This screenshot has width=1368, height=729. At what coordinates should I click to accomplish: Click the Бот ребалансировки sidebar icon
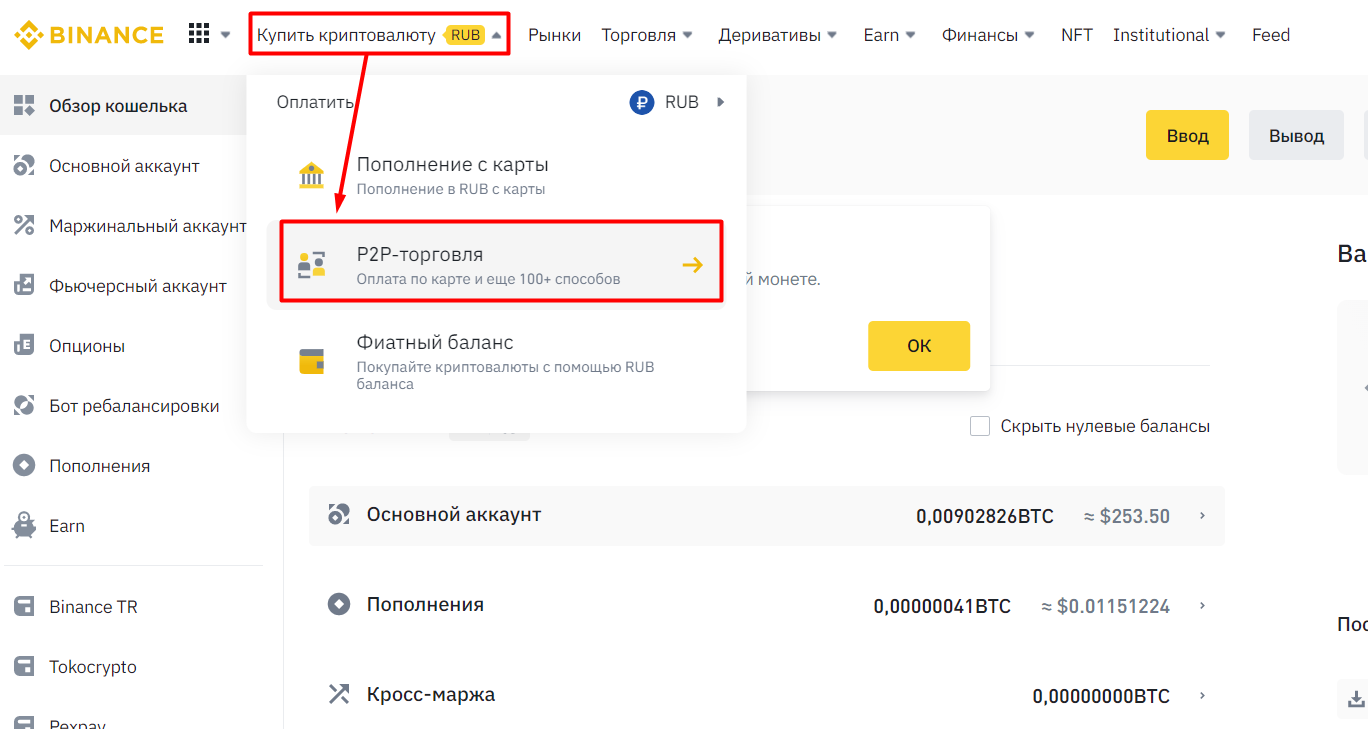[24, 406]
